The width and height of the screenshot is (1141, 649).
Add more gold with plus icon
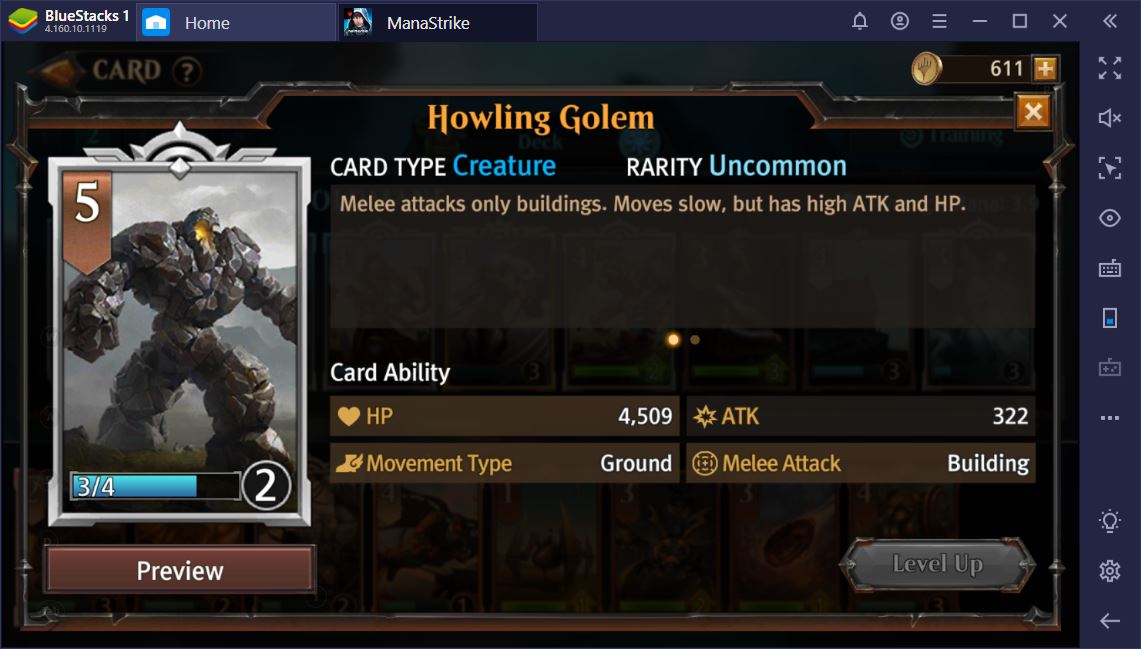(1045, 69)
